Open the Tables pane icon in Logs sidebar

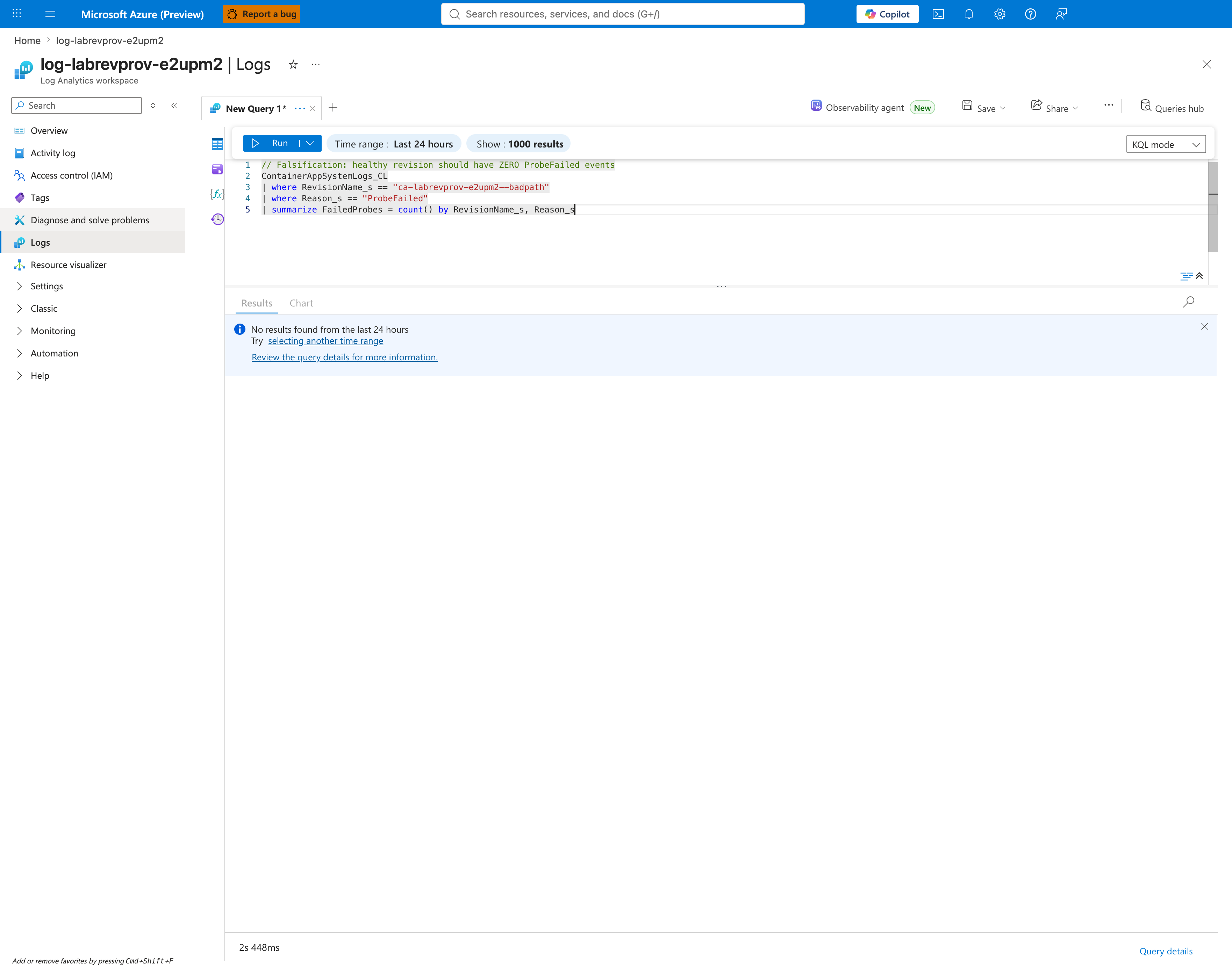(217, 144)
